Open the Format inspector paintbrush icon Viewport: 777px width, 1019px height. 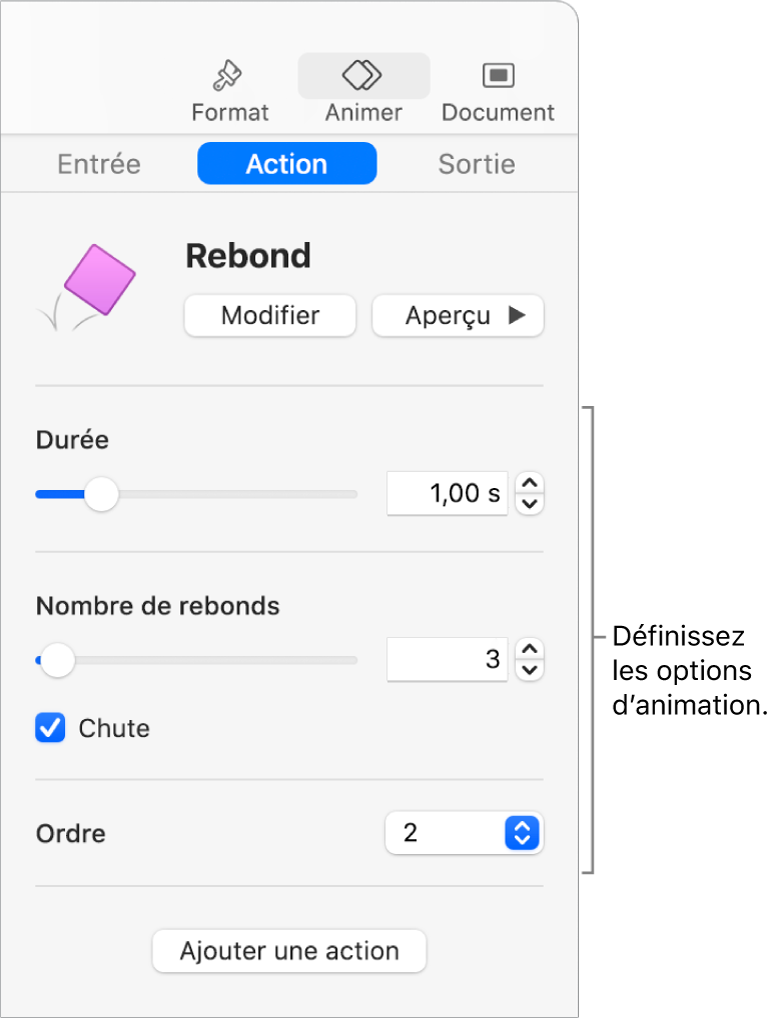[x=229, y=76]
